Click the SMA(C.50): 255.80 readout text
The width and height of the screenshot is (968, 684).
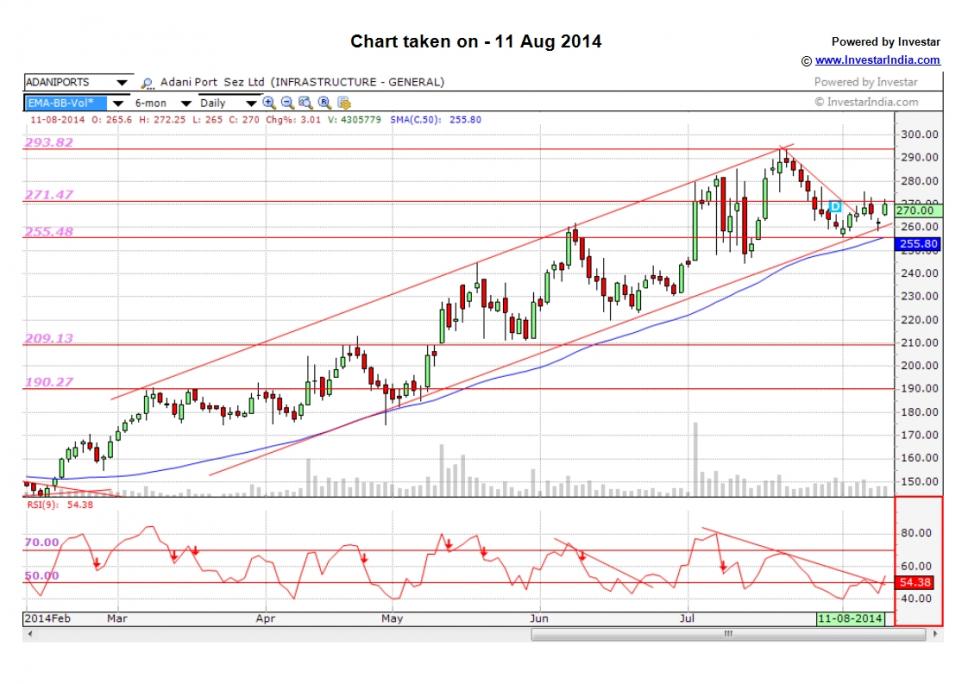tap(436, 120)
